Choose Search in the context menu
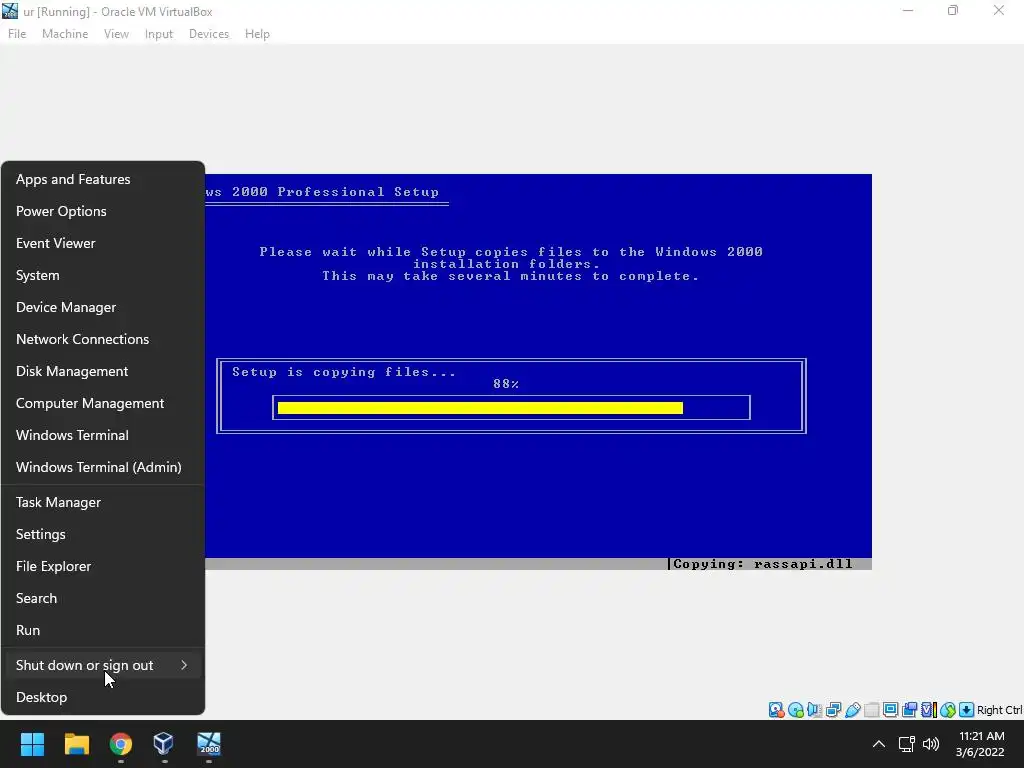 (x=103, y=598)
